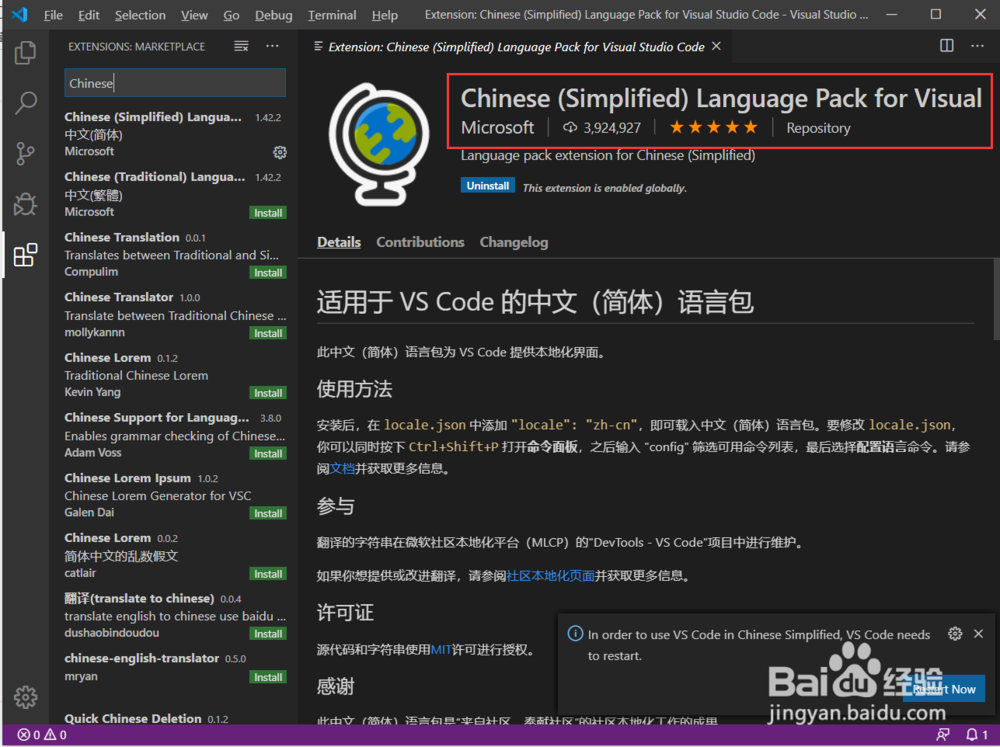Open Extensions sidebar more actions menu

(x=272, y=46)
